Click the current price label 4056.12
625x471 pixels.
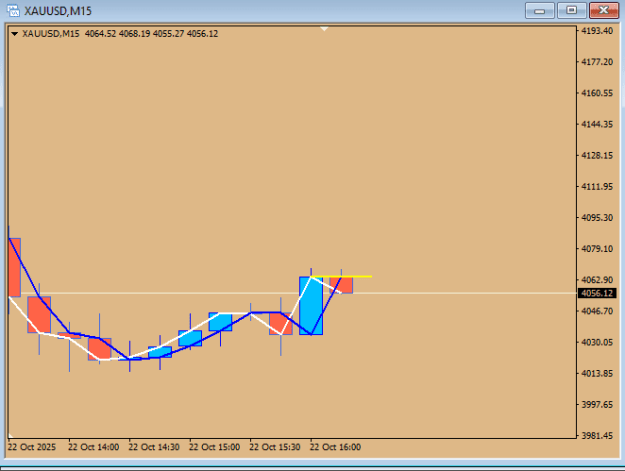pos(597,293)
